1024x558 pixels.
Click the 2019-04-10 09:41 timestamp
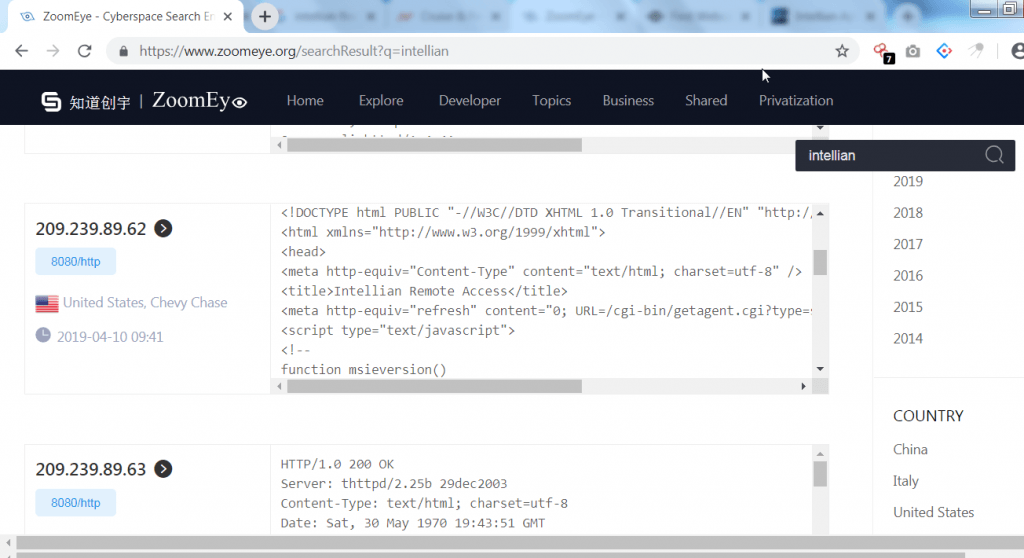(110, 336)
